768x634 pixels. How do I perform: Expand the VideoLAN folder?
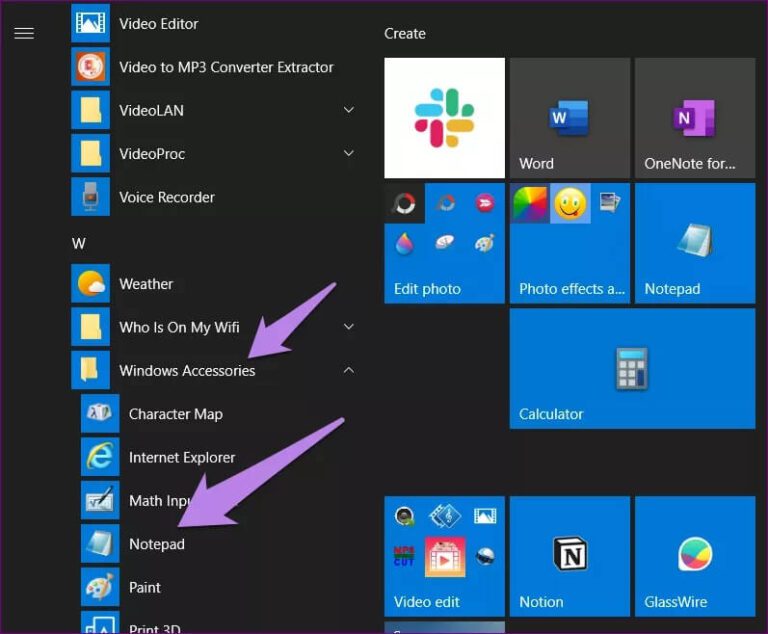pos(348,110)
